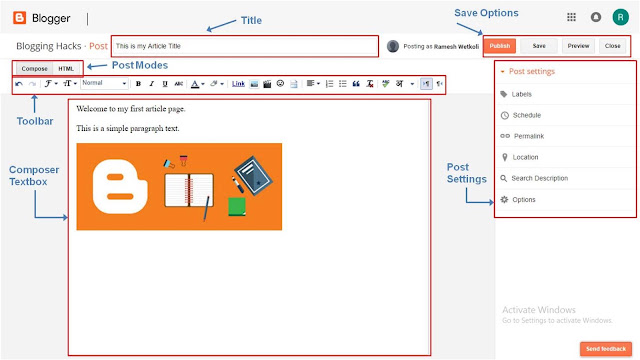Click the Close button
Image resolution: width=640 pixels, height=360 pixels.
coord(613,46)
